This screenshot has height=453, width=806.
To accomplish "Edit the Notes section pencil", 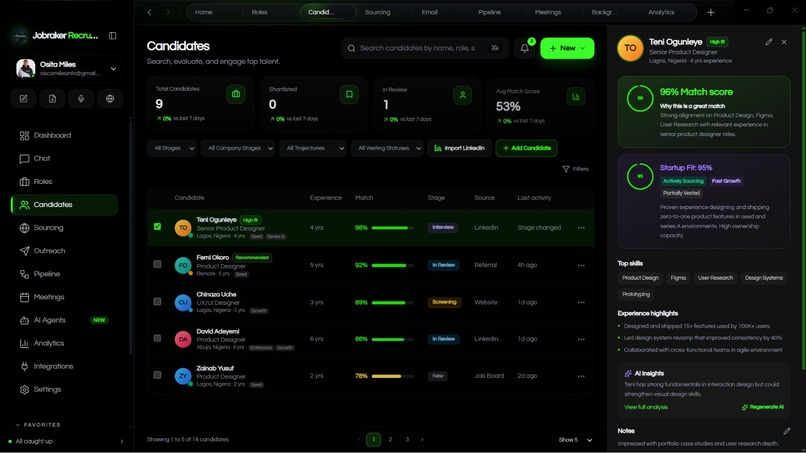I will (786, 431).
